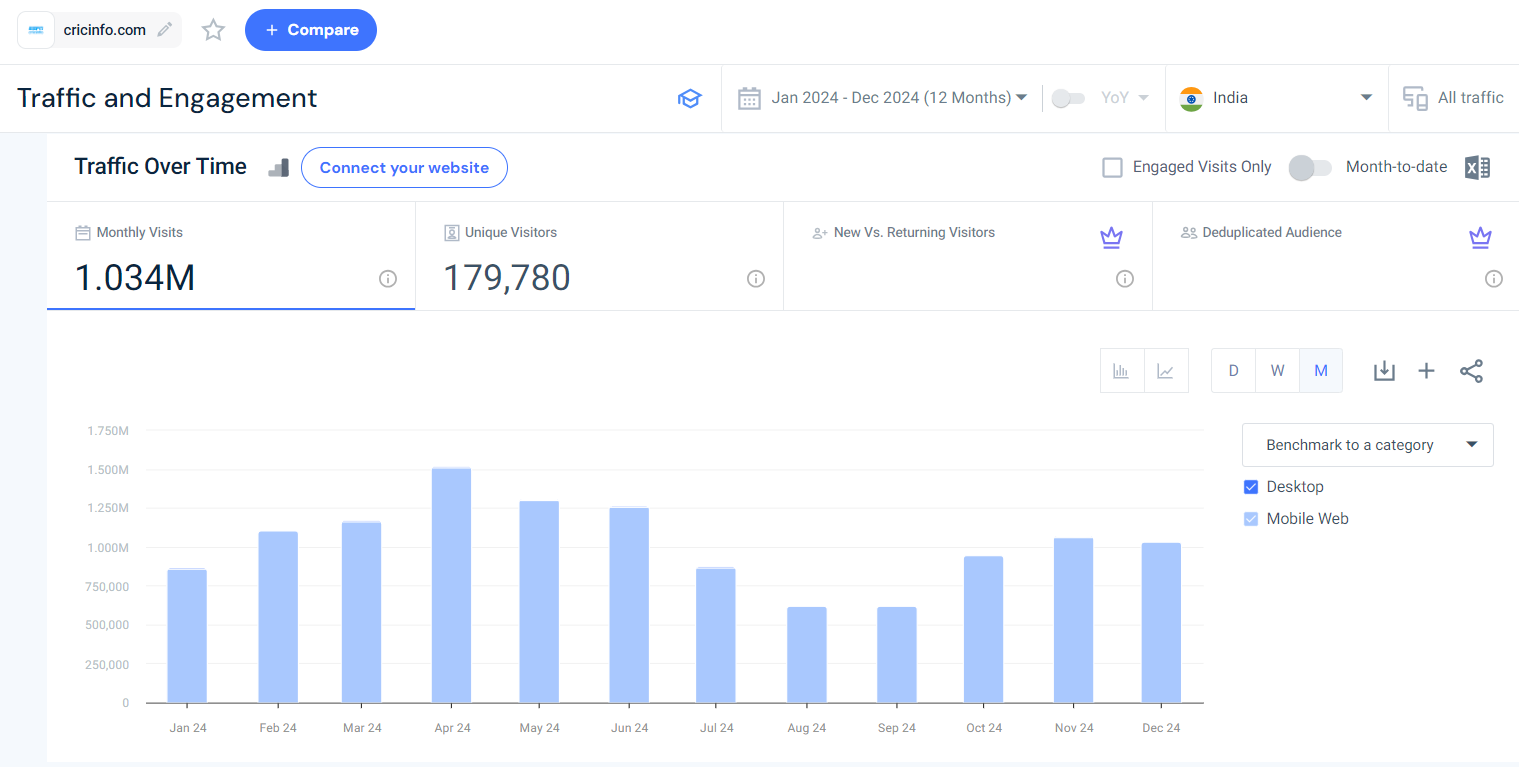Select the bar chart view icon
Image resolution: width=1519 pixels, height=767 pixels.
pyautogui.click(x=1121, y=370)
